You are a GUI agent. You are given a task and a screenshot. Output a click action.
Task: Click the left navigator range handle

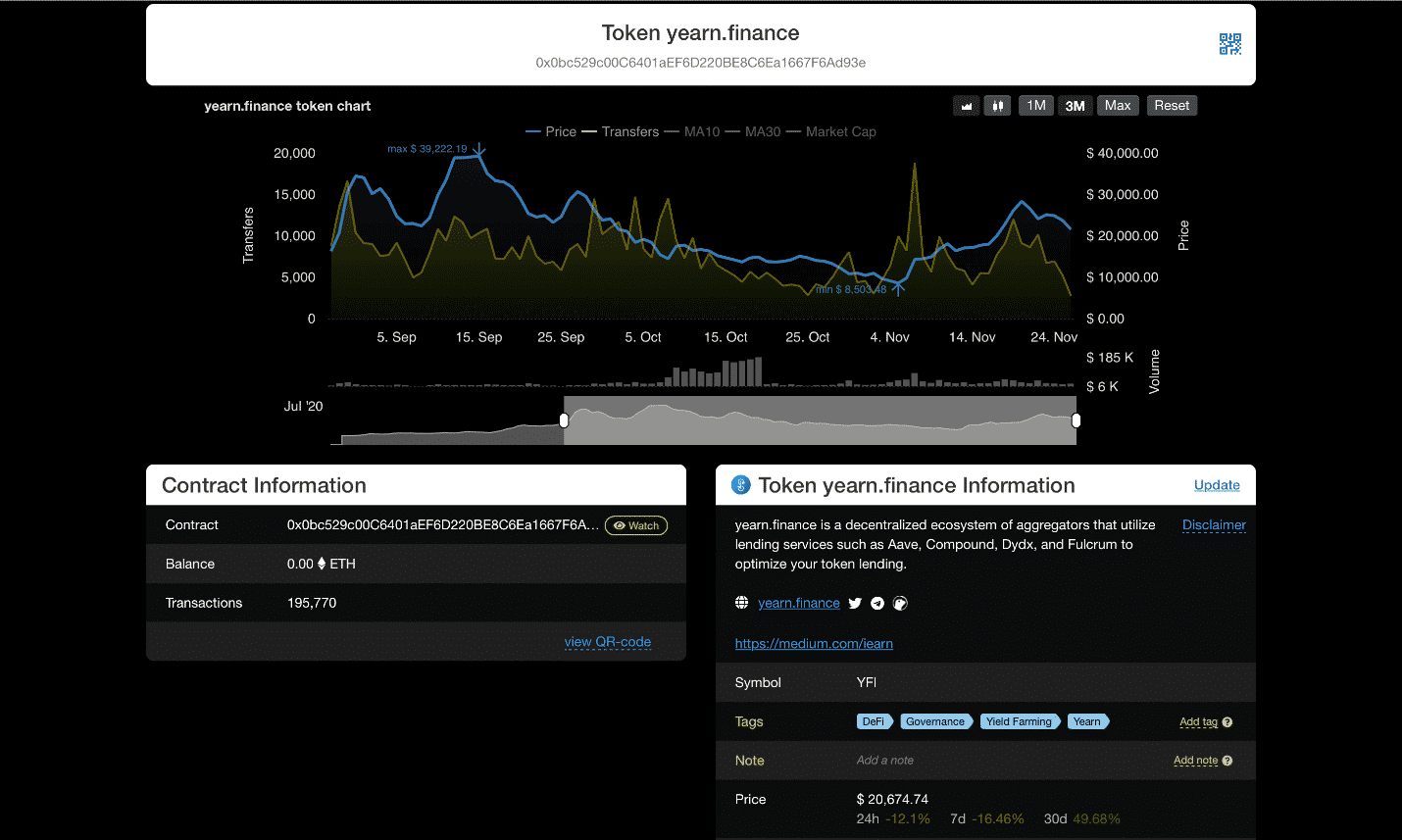(x=564, y=420)
